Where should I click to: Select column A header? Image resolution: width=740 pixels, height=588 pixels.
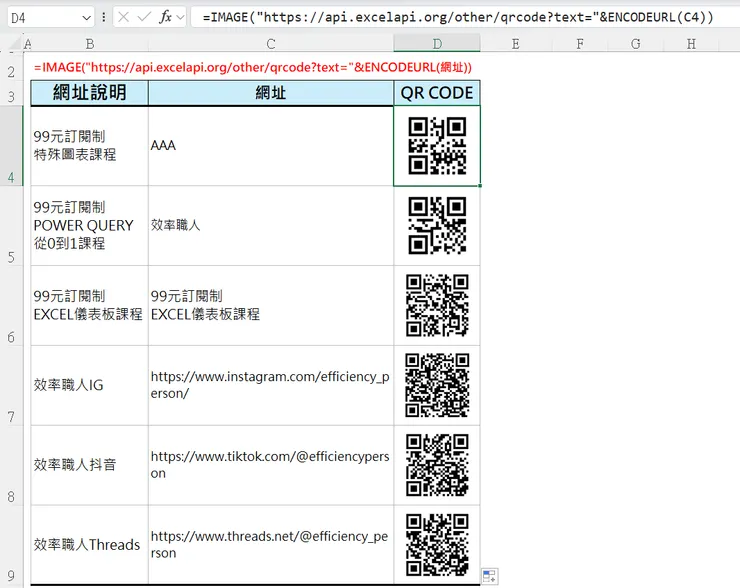[x=27, y=44]
